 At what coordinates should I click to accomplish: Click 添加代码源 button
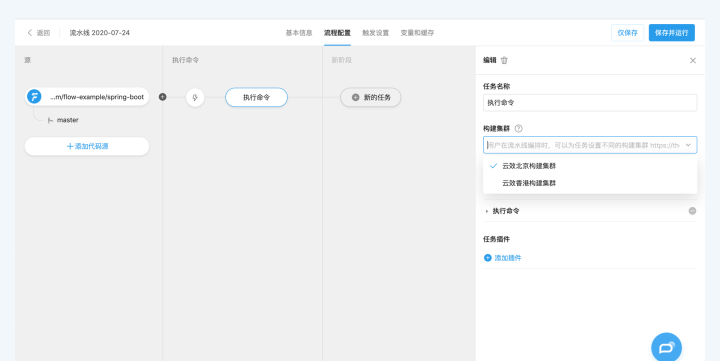87,146
